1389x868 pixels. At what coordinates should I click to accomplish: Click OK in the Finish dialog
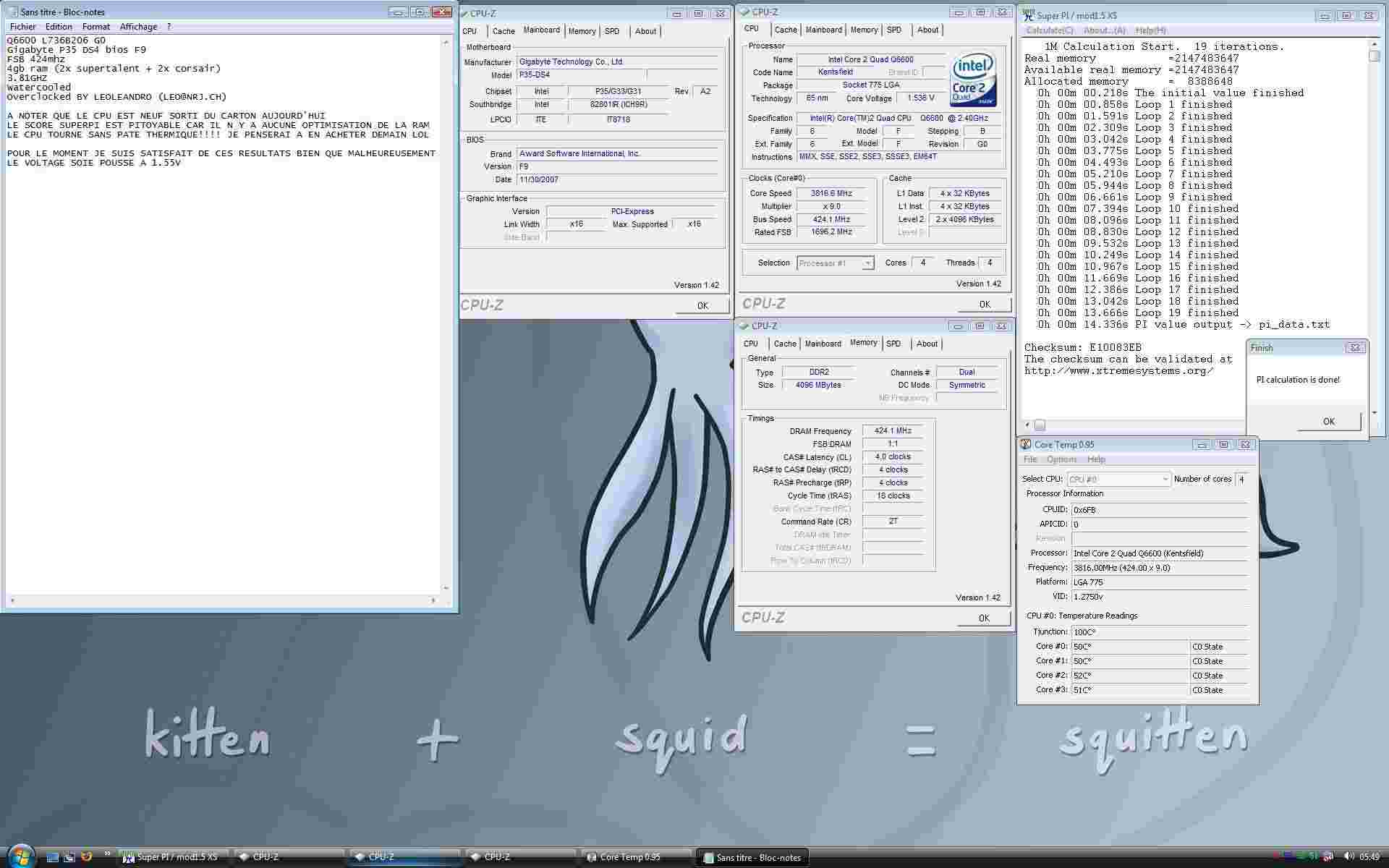pos(1329,421)
